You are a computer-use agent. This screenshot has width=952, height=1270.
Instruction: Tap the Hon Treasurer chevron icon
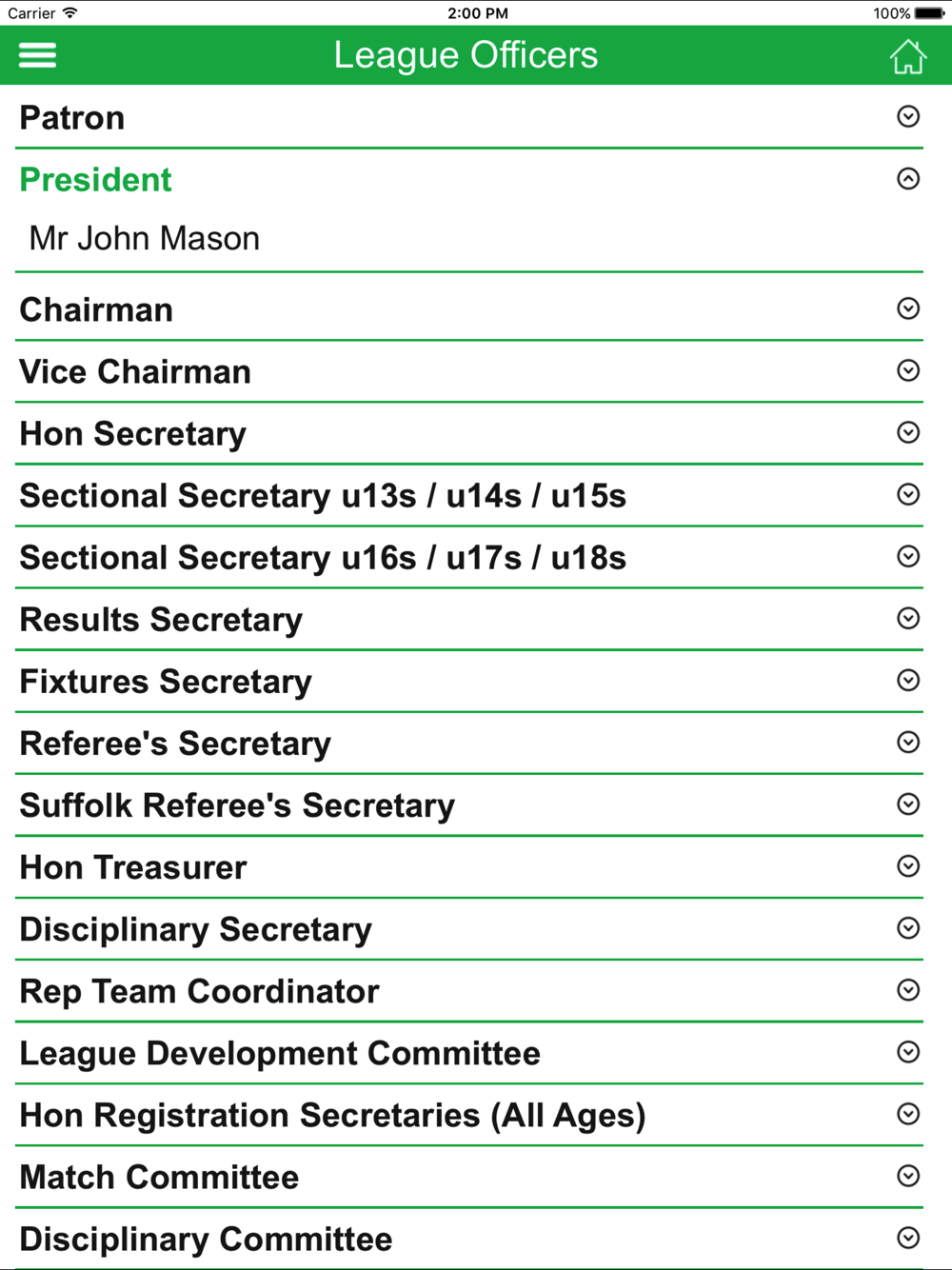click(908, 865)
